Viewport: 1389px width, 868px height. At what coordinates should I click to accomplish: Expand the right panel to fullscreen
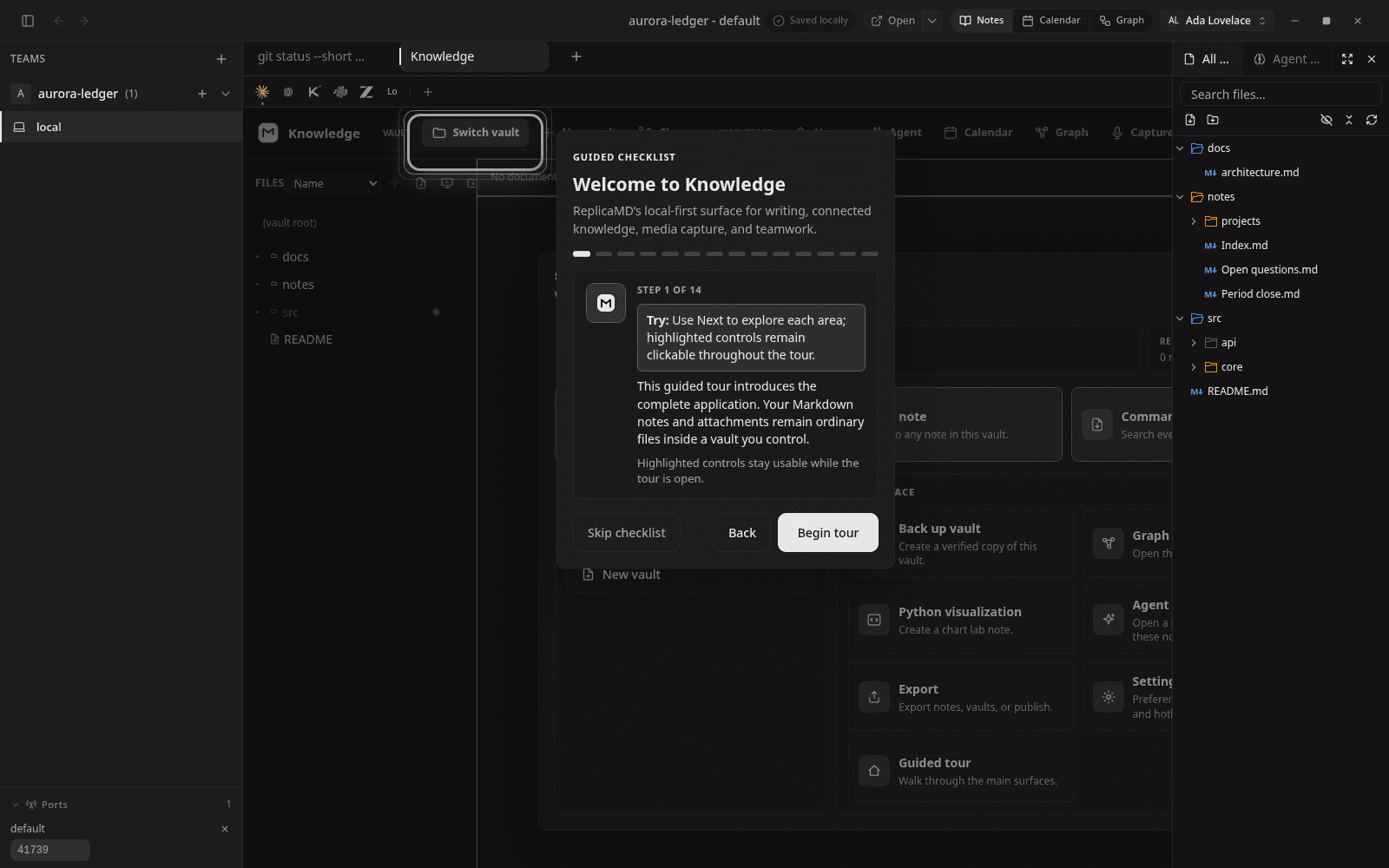coord(1347,59)
